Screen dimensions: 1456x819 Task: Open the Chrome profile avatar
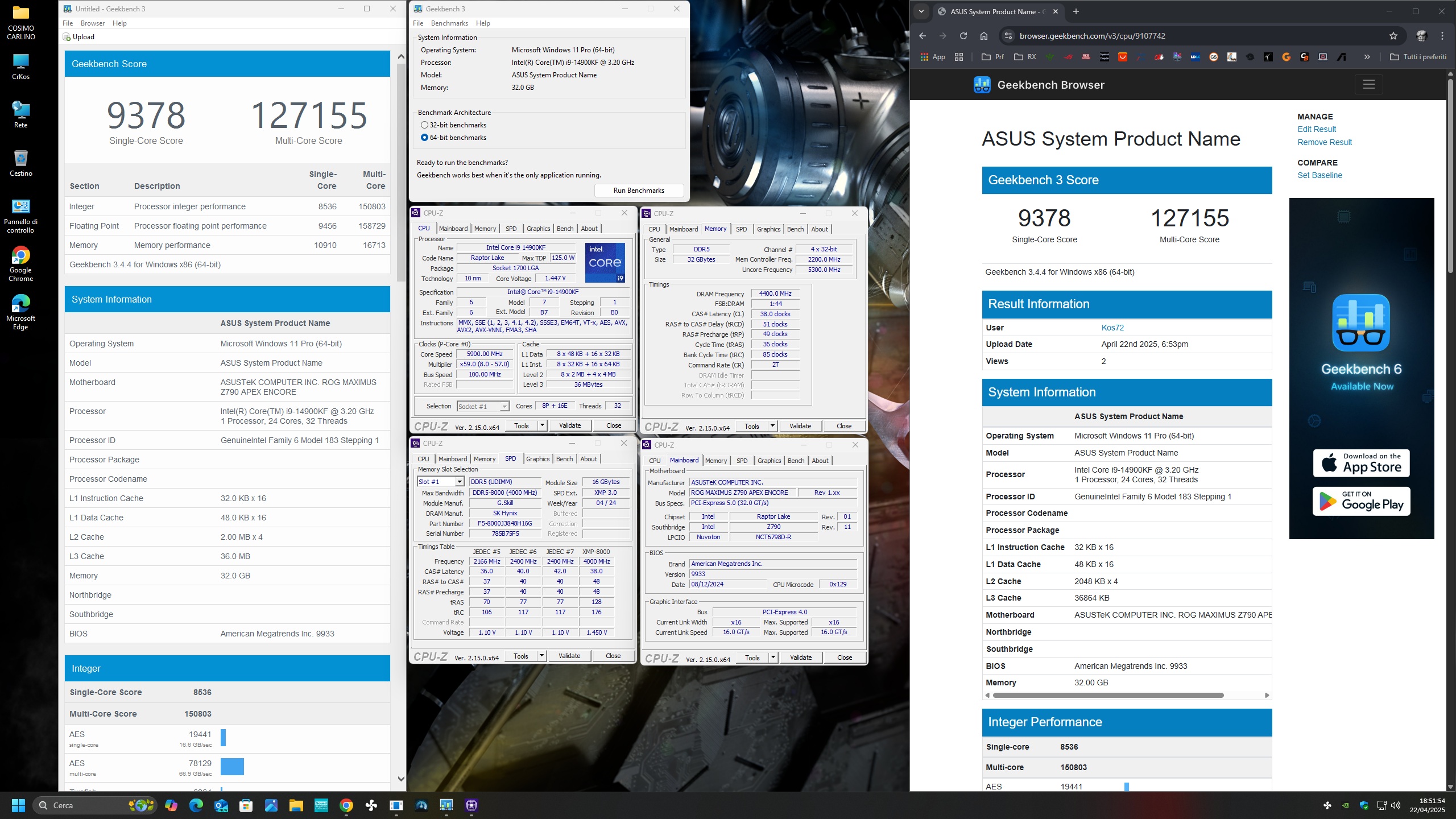(1421, 36)
